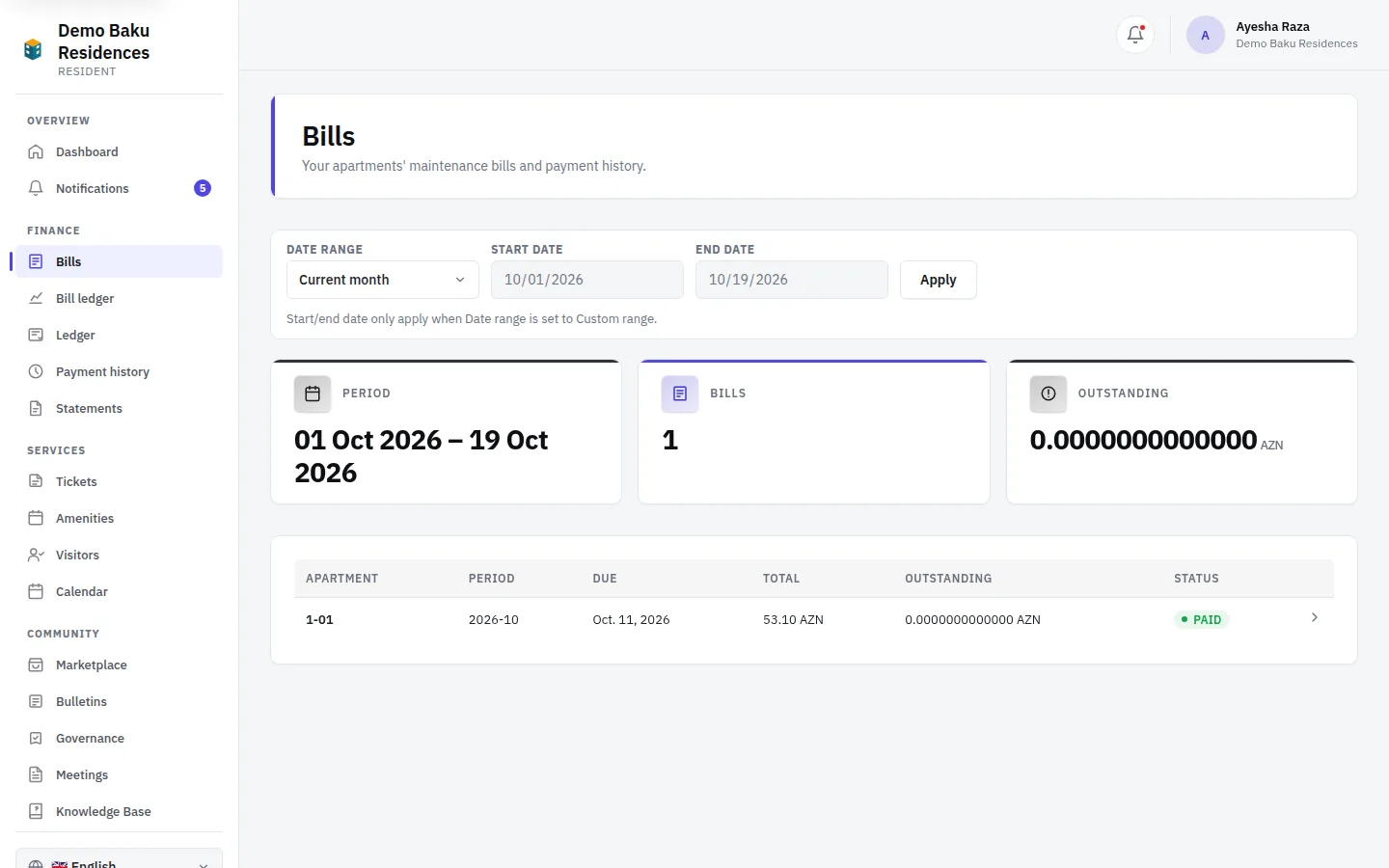Open the English language selector
The height and width of the screenshot is (868, 1389).
pos(119,861)
